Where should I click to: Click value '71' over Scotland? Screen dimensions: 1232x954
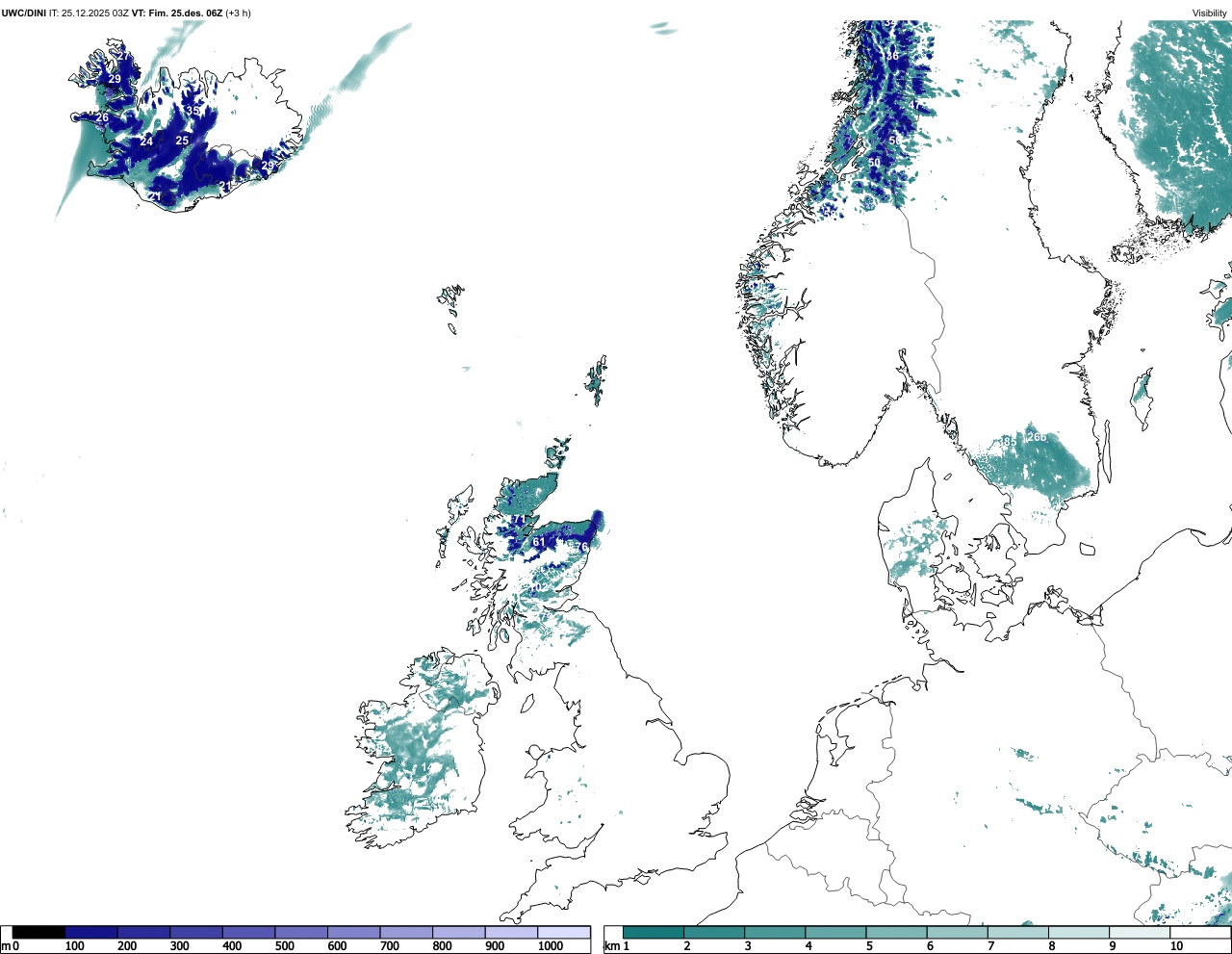519,520
